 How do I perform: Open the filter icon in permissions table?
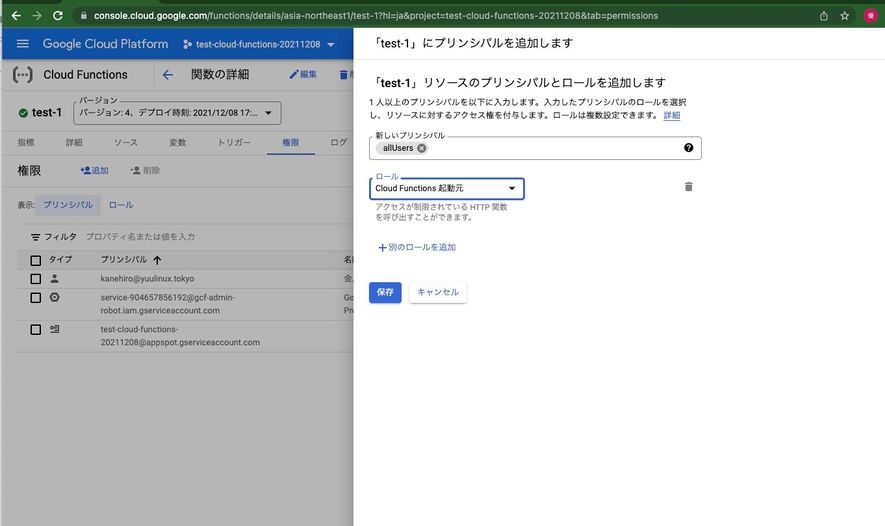click(x=36, y=237)
